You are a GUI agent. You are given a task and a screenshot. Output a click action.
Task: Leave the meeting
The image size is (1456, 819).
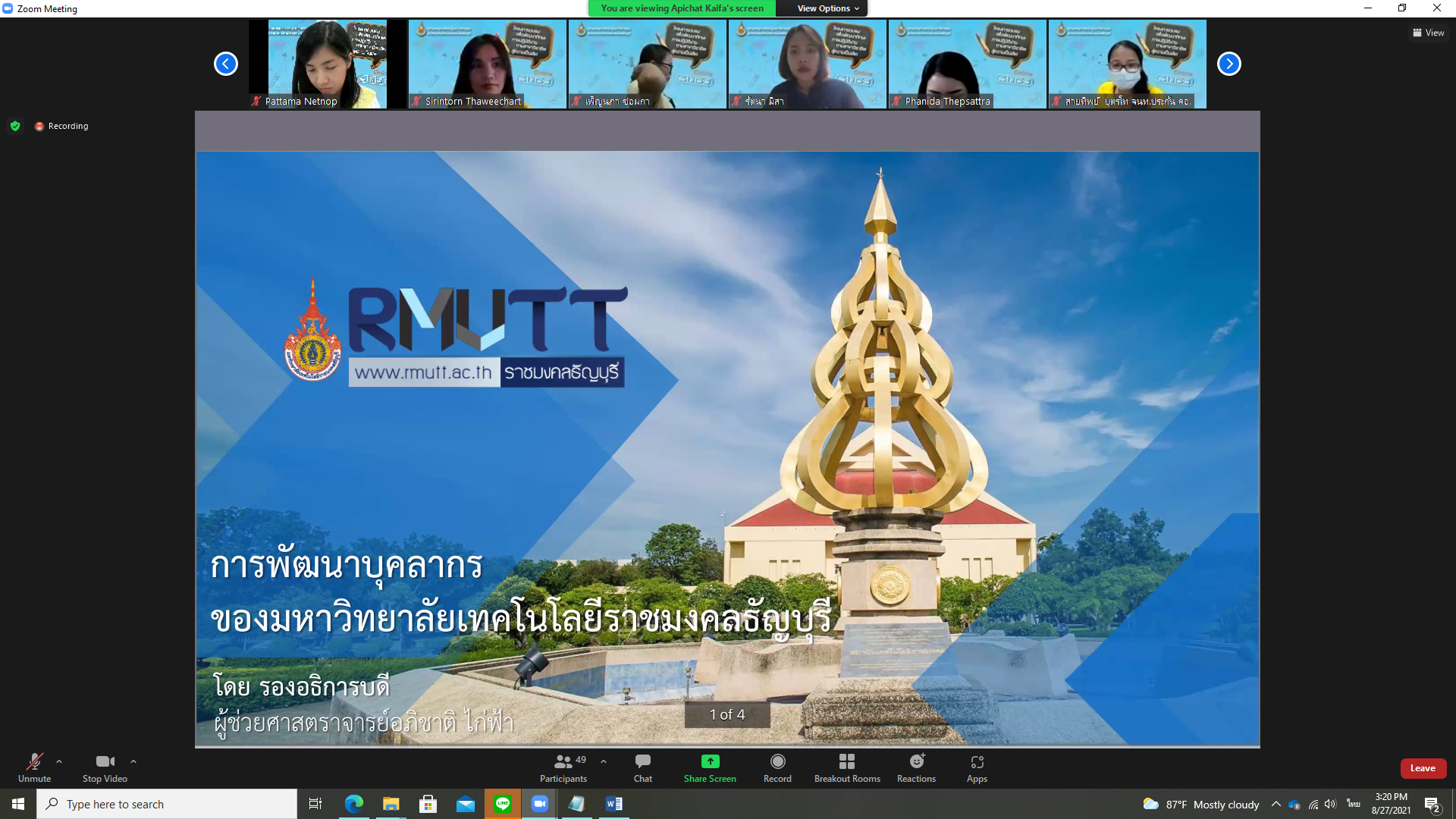pos(1423,768)
